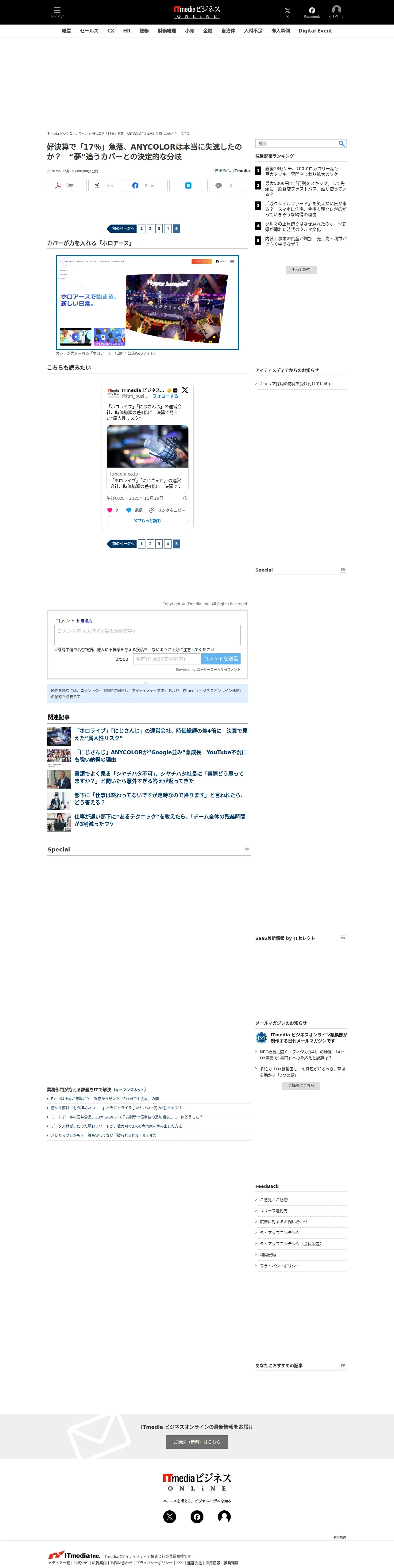This screenshot has width=394, height=1568.
Task: Open the 書類でよく見る「シャチハタ不可」 related article
Action: (x=159, y=777)
